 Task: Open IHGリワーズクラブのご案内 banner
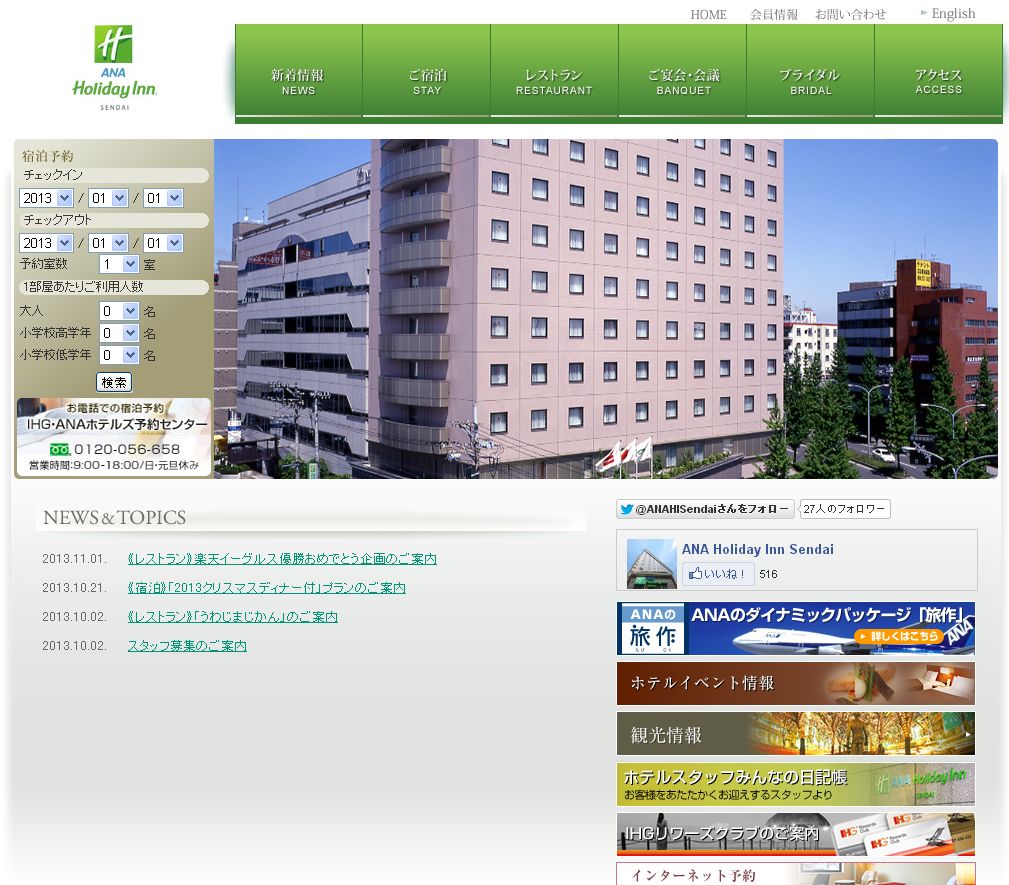(x=795, y=834)
